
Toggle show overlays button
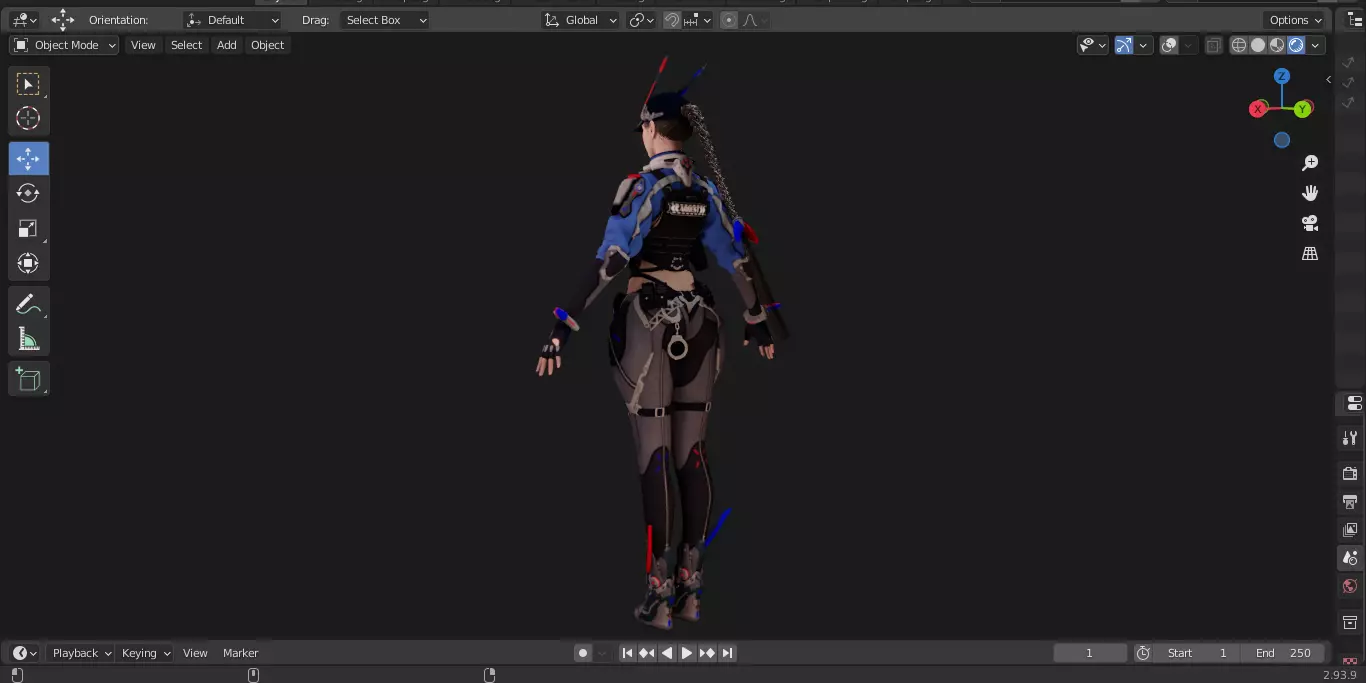pos(1169,45)
